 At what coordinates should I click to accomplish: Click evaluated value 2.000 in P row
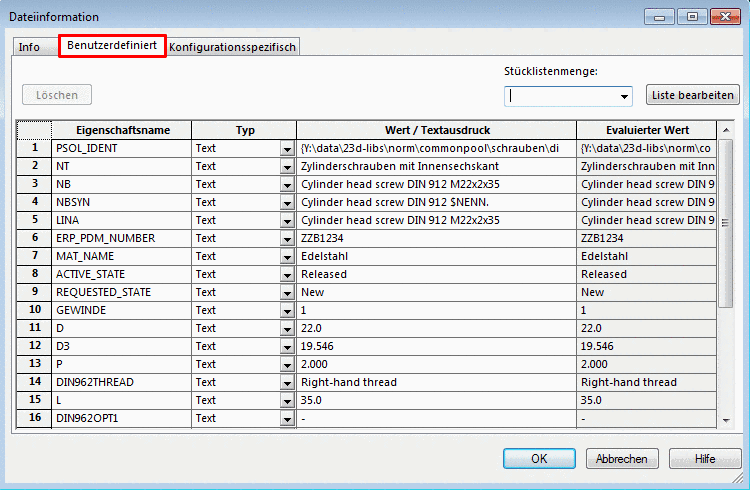(647, 364)
